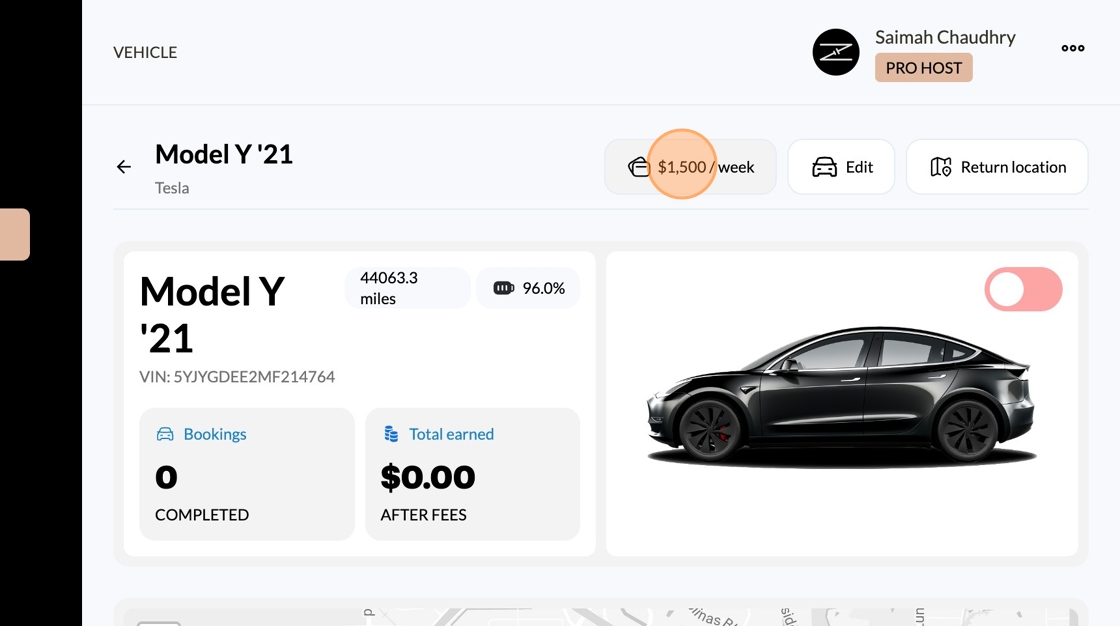Click the Bookings car icon
This screenshot has height=626, width=1120.
coord(165,434)
